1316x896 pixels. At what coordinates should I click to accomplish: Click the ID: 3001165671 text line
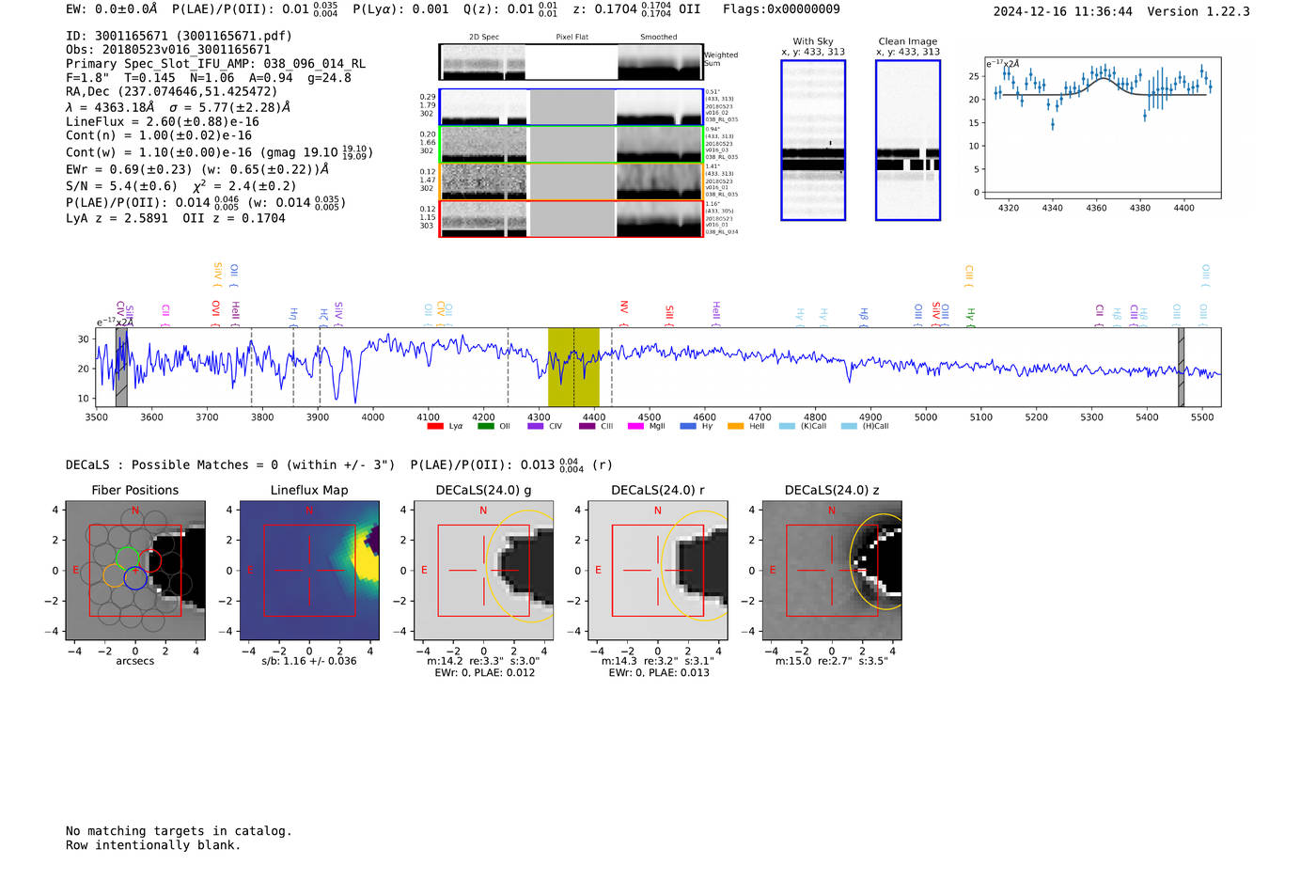[x=179, y=36]
